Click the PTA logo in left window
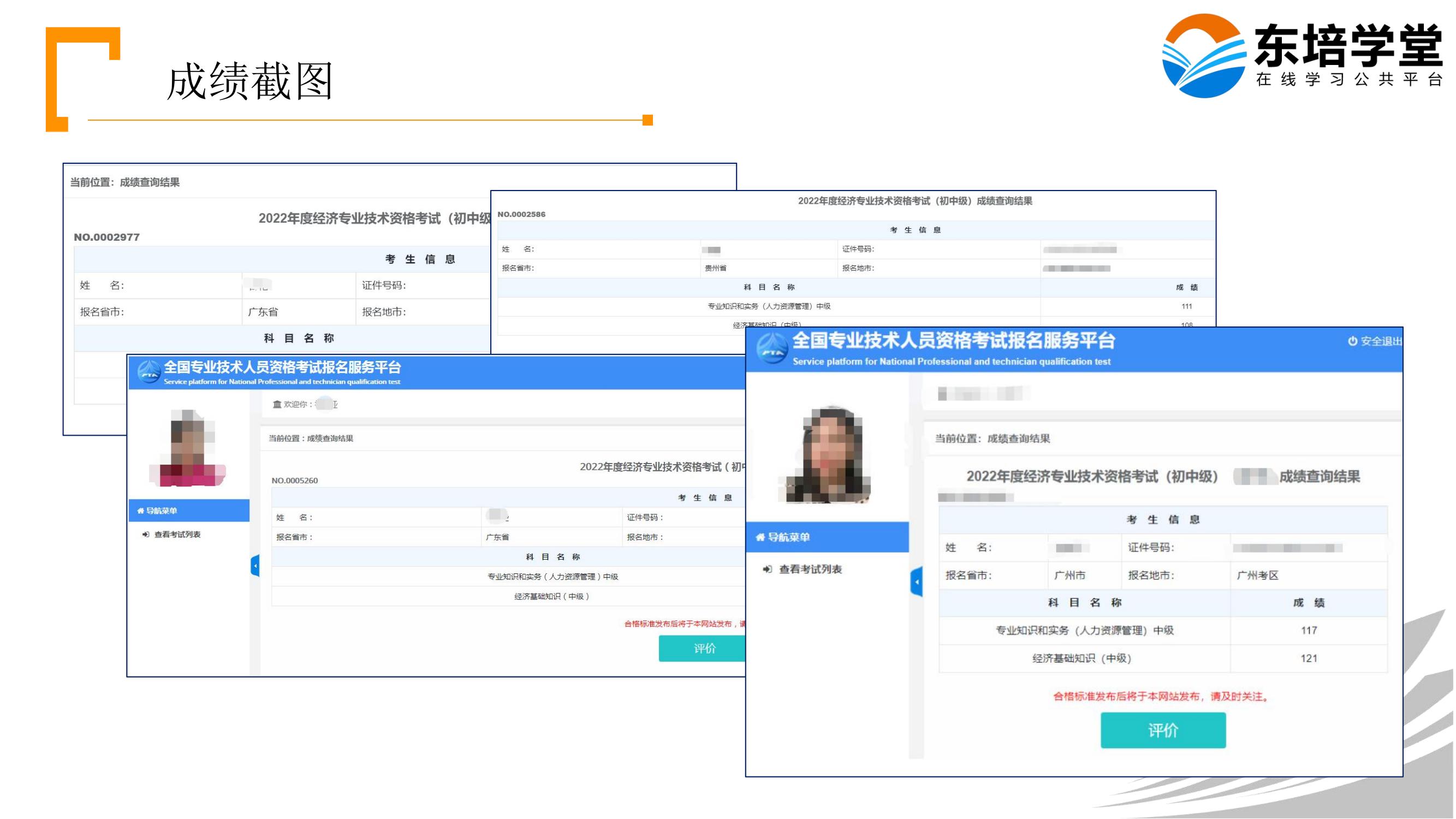 [149, 372]
